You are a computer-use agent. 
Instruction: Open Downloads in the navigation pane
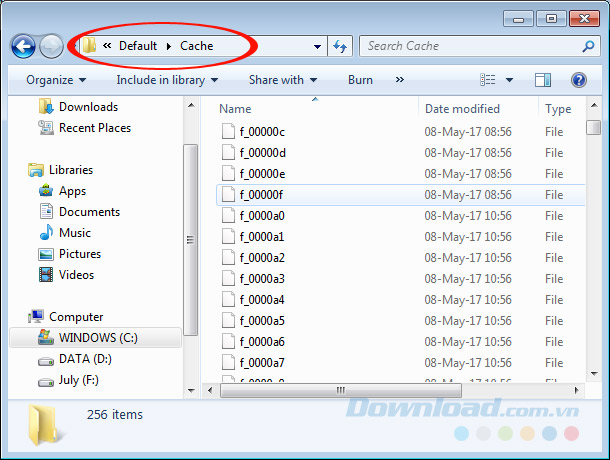88,107
